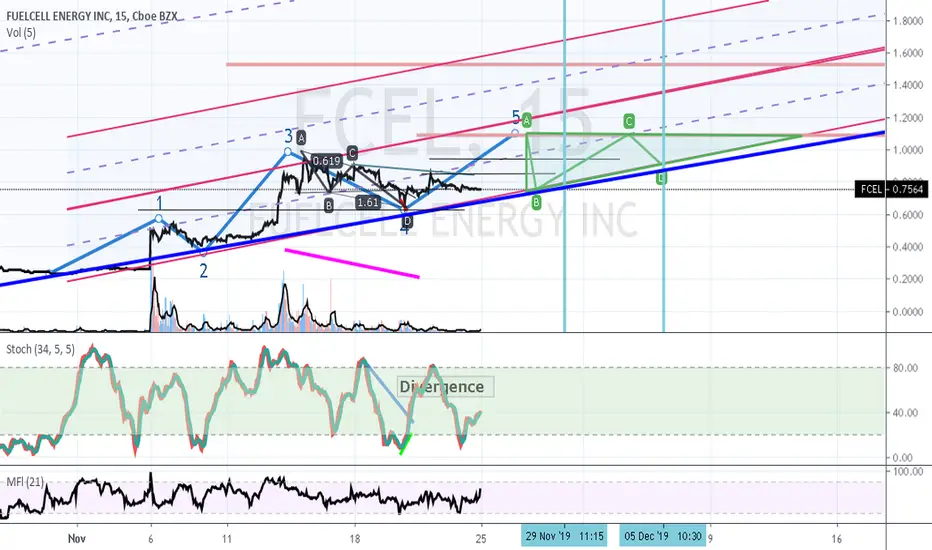The image size is (932, 550).
Task: Click the 18 date on time axis
Action: (355, 539)
